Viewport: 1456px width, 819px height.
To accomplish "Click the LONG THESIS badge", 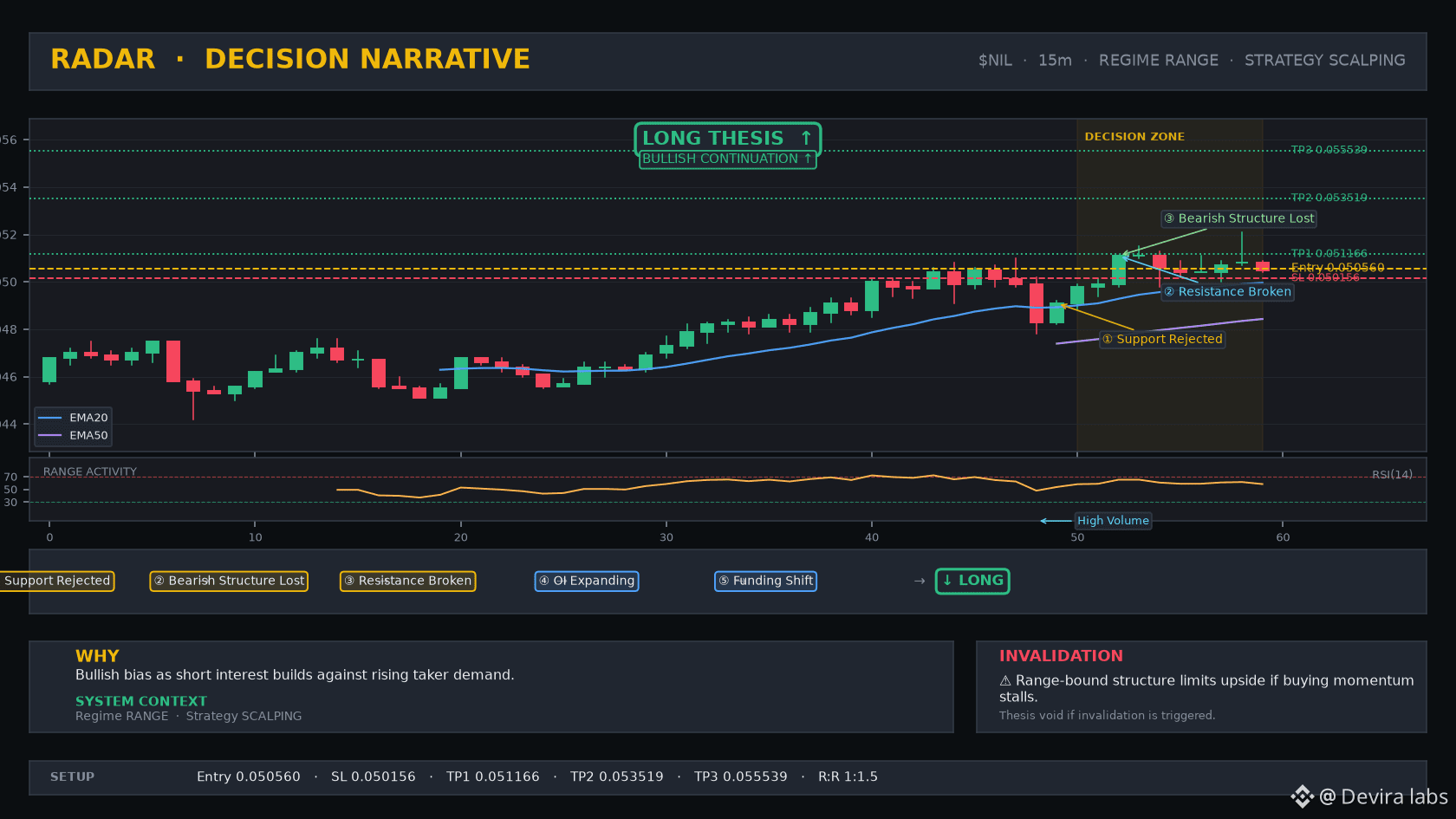I will coord(727,139).
